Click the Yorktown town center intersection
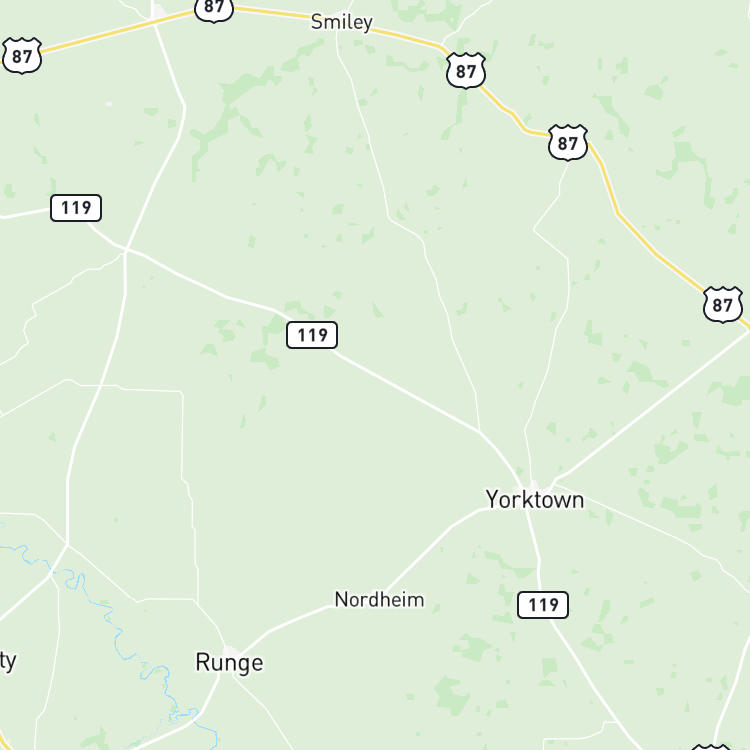Viewport: 750px width, 750px height. coord(534,485)
